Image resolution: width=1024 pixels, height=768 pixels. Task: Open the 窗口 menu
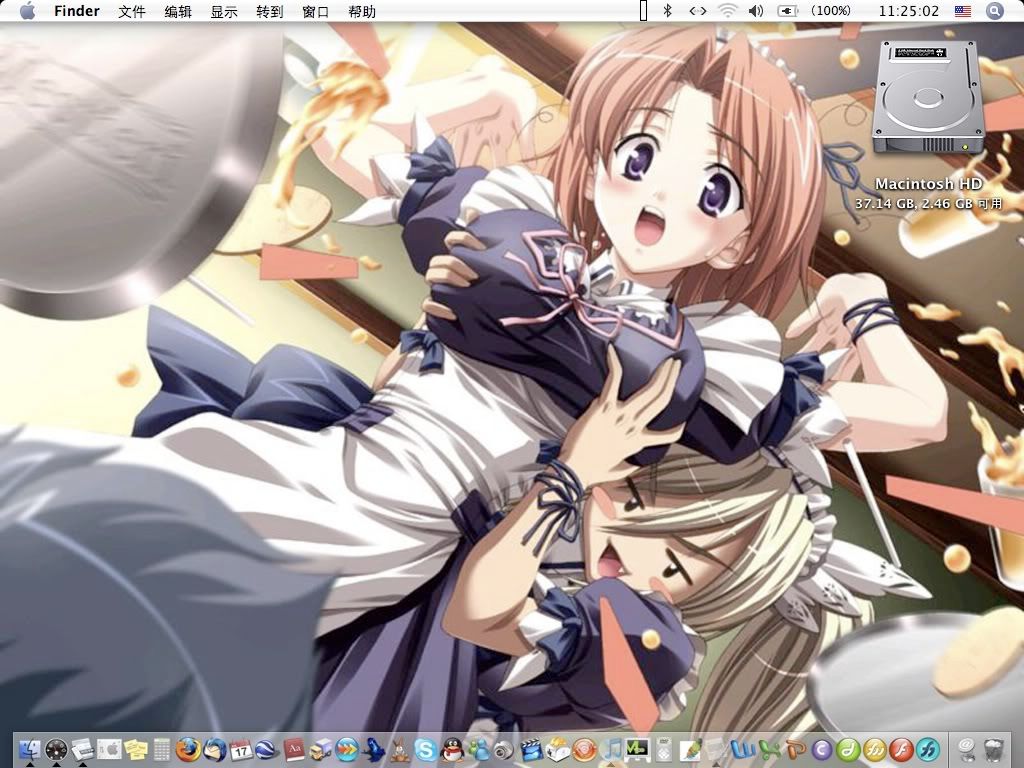point(316,11)
